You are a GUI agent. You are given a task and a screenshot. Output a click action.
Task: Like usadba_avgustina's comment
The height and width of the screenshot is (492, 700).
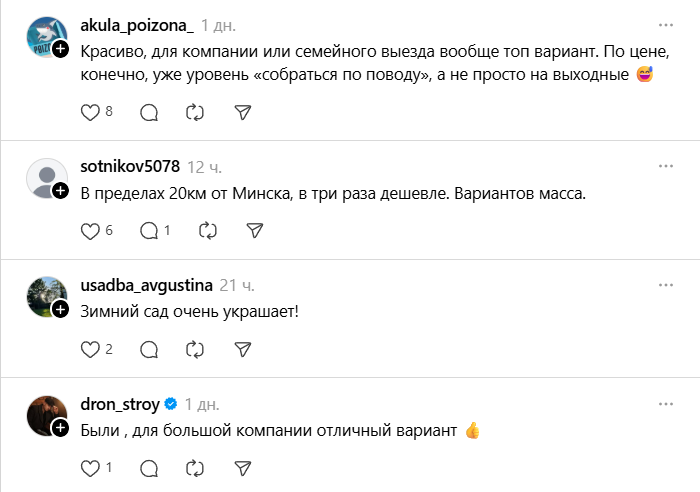(90, 349)
